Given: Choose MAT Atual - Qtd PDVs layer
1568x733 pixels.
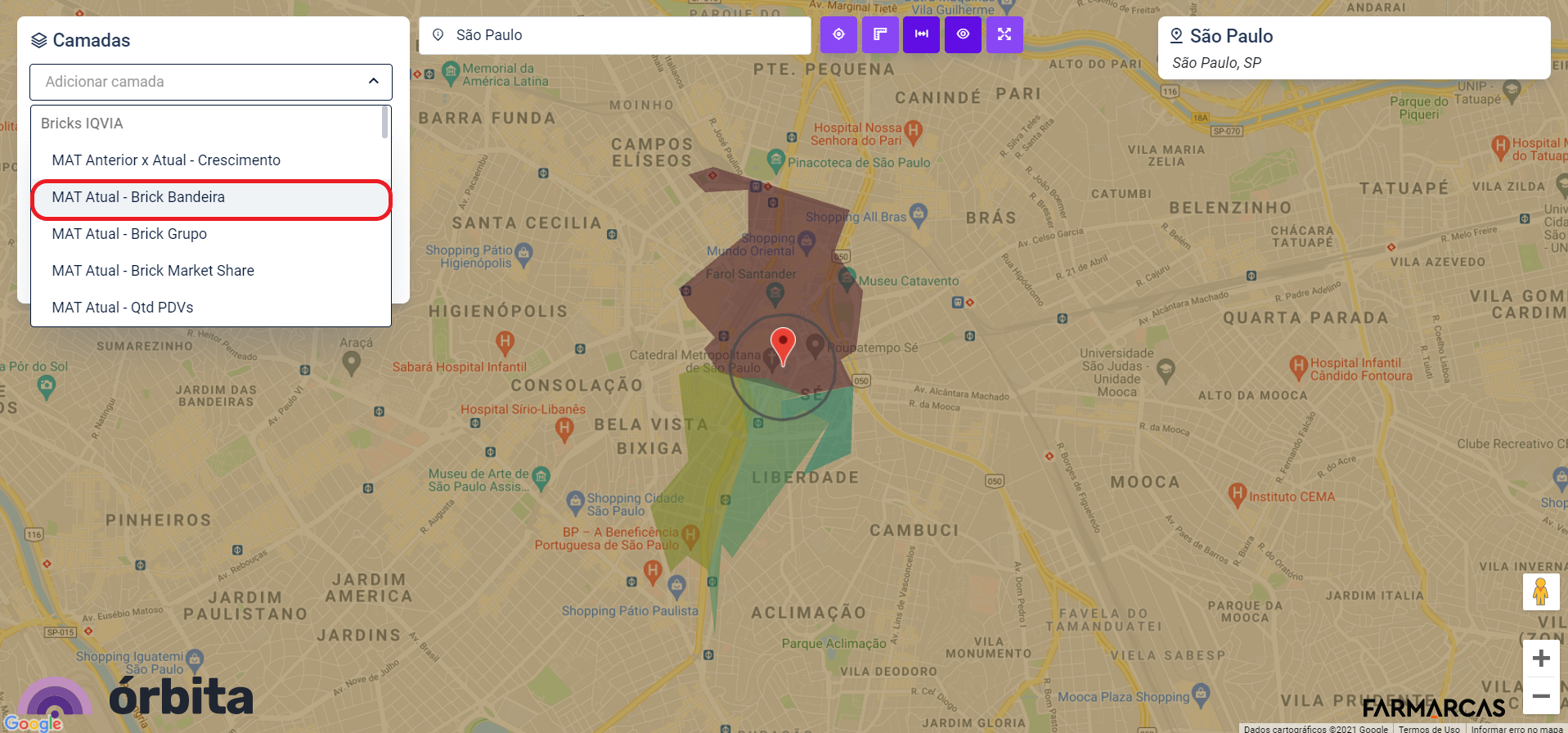Looking at the screenshot, I should click(x=211, y=308).
